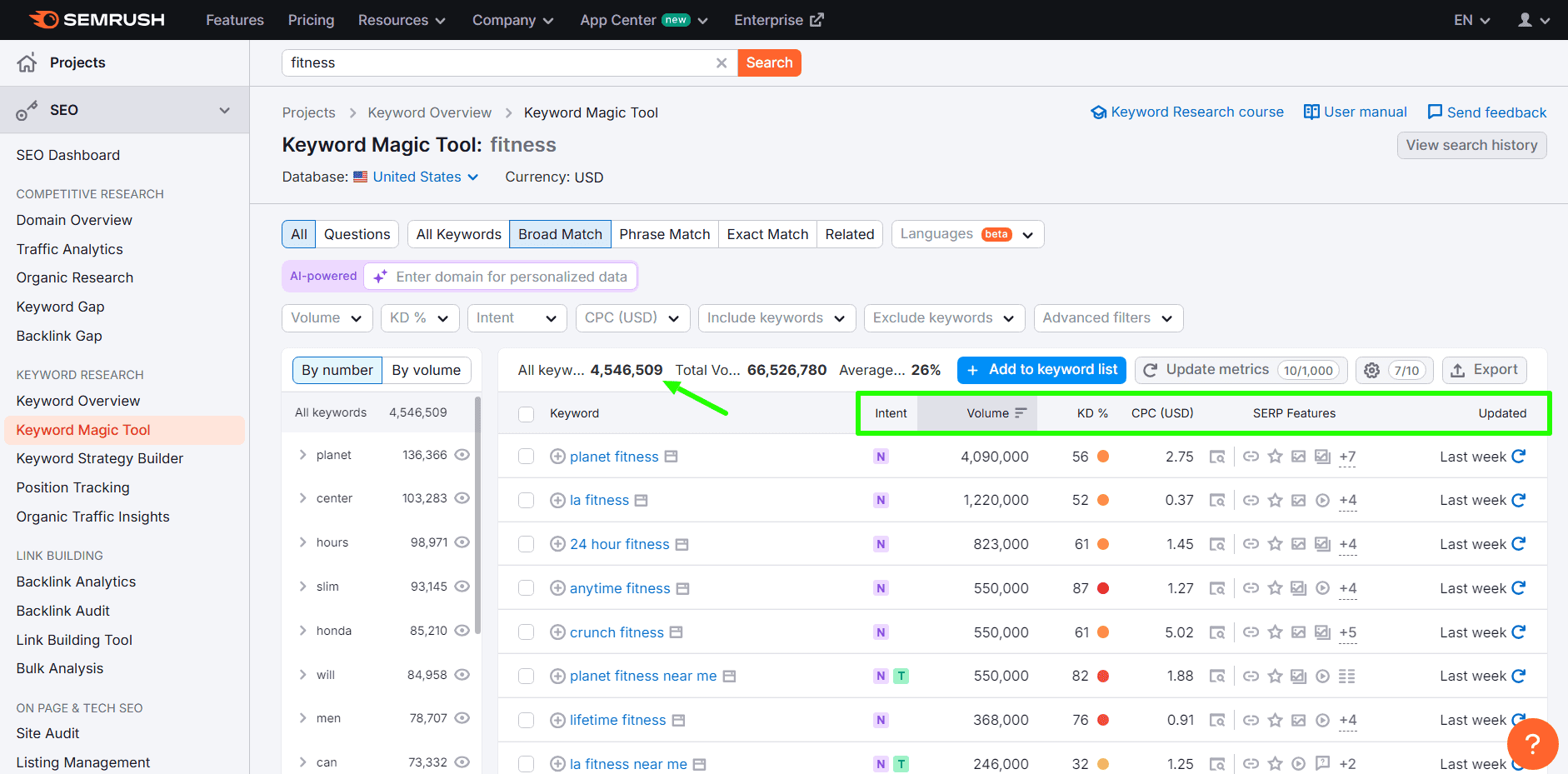Open the manage columns gear icon
This screenshot has height=774, width=1568.
point(1371,370)
